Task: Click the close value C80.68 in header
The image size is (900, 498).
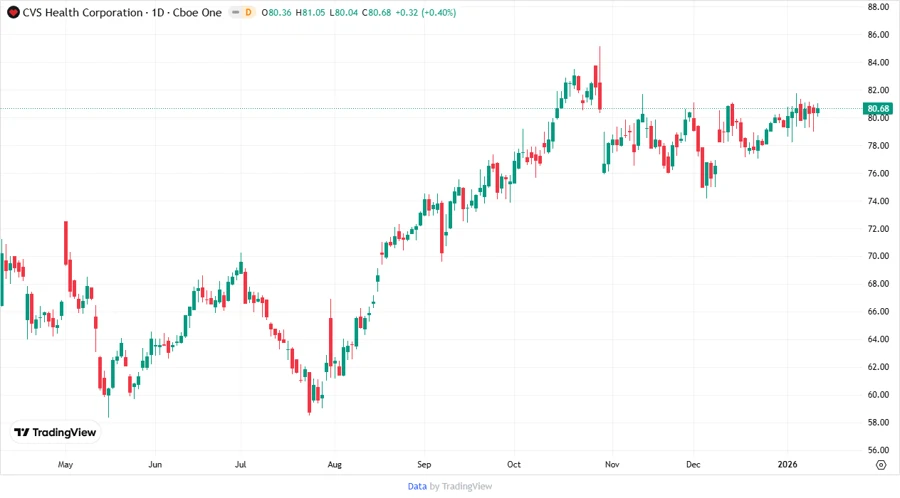Action: tap(377, 13)
